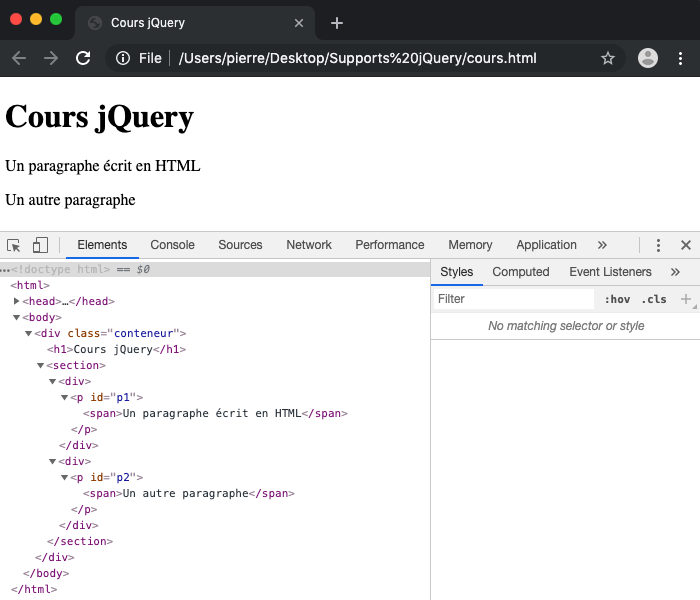Add new style rule plus button
The height and width of the screenshot is (600, 700).
coord(686,299)
